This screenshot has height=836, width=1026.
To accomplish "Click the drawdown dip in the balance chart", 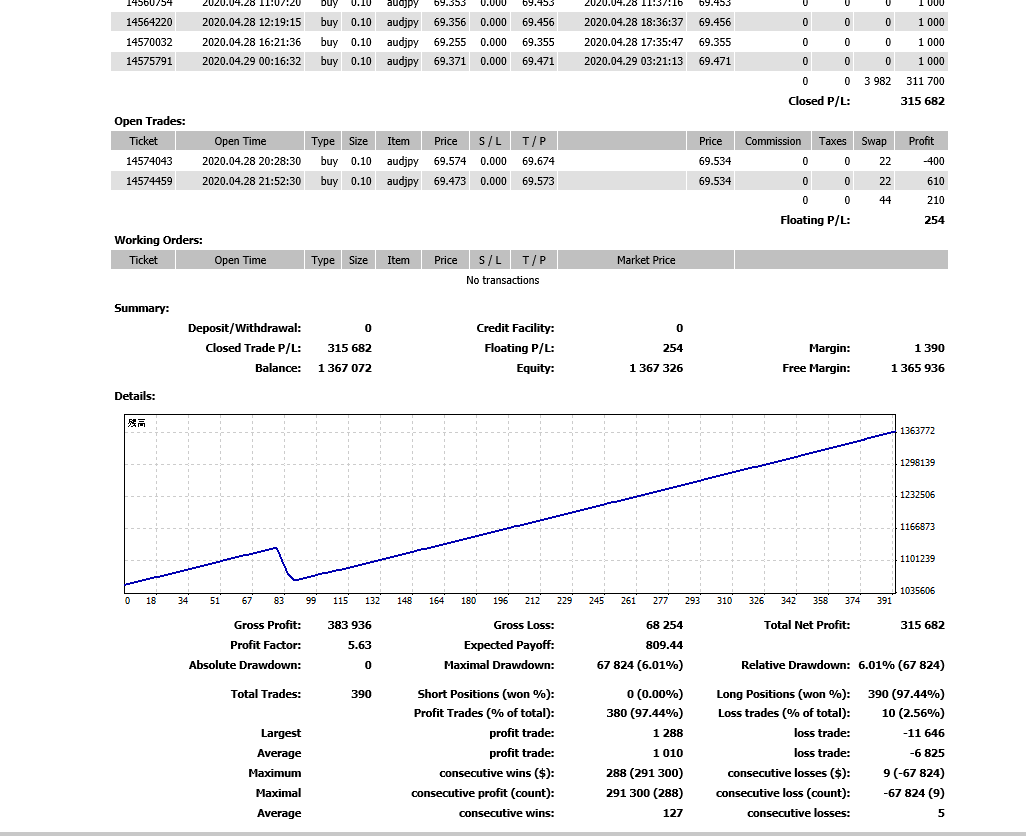I will coord(289,576).
